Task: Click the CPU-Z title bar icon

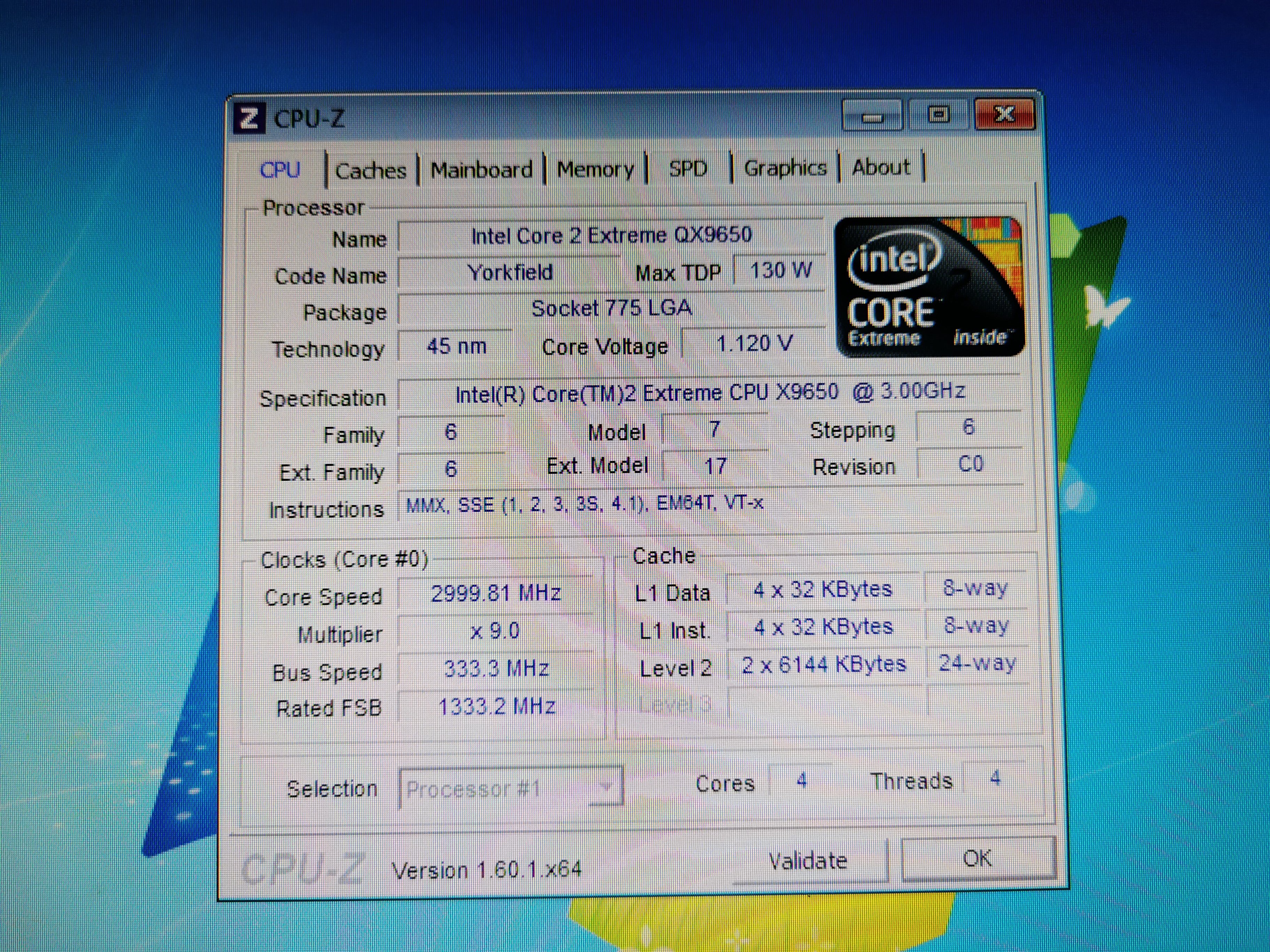Action: pyautogui.click(x=249, y=119)
